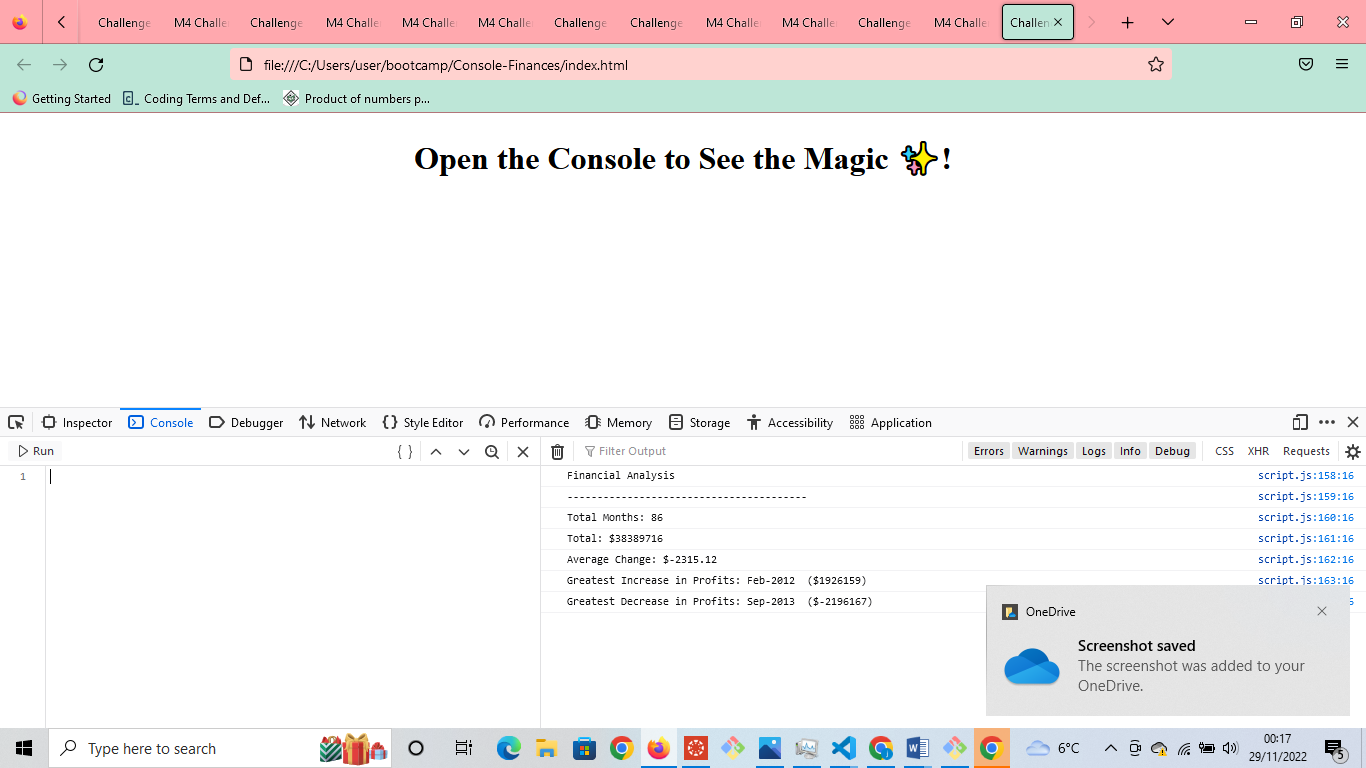Open the script.js:158:16 source link
Viewport: 1366px width, 768px height.
pos(1306,476)
